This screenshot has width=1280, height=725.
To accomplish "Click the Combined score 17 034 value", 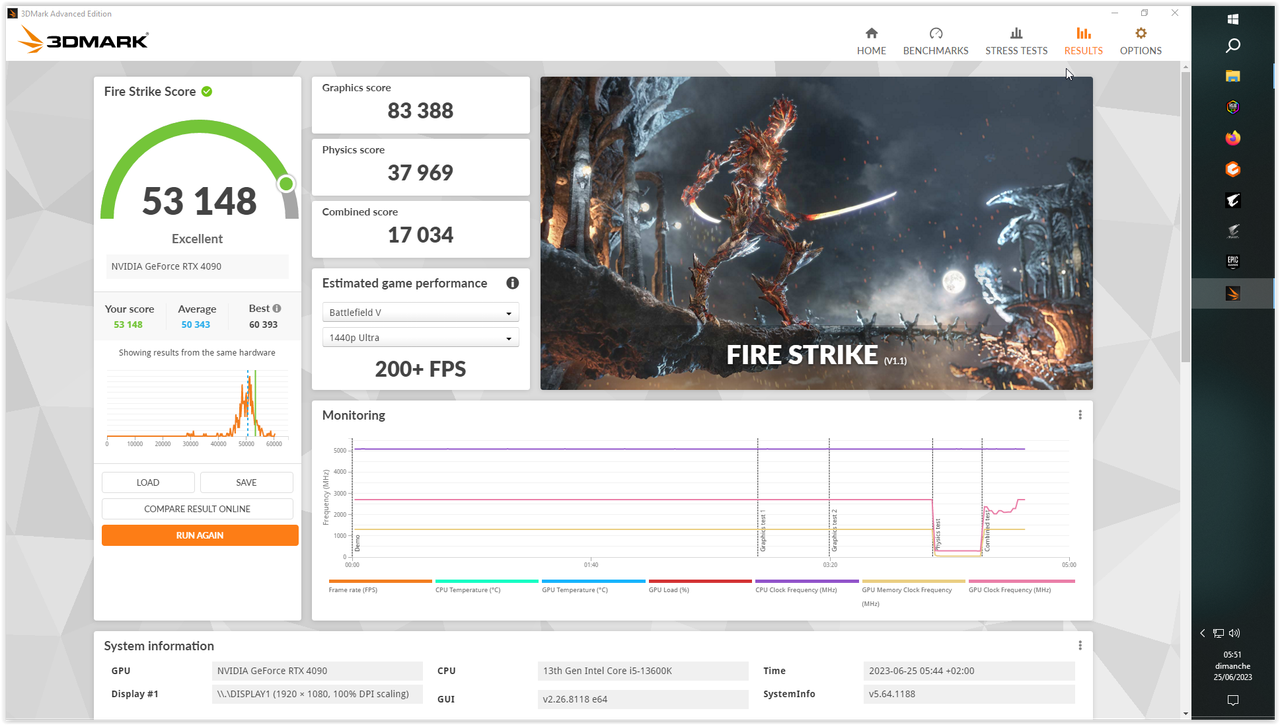I will point(420,235).
